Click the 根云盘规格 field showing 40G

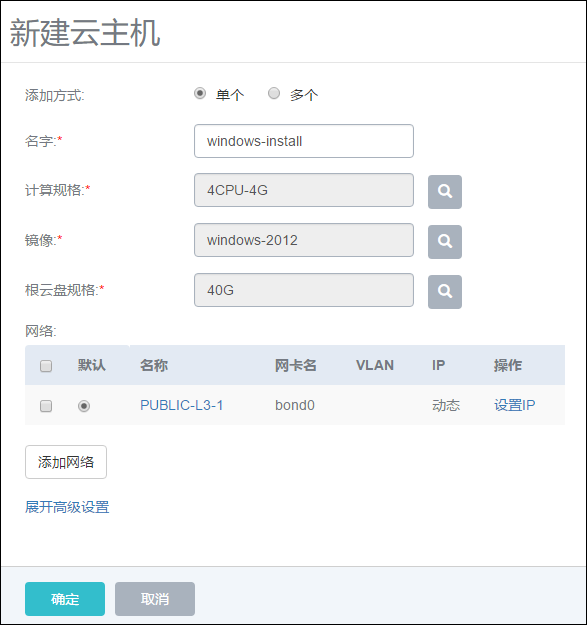pos(304,290)
